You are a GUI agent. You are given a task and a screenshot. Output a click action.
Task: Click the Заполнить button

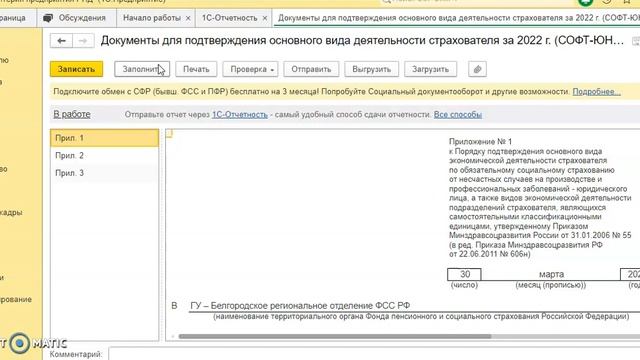coord(142,69)
